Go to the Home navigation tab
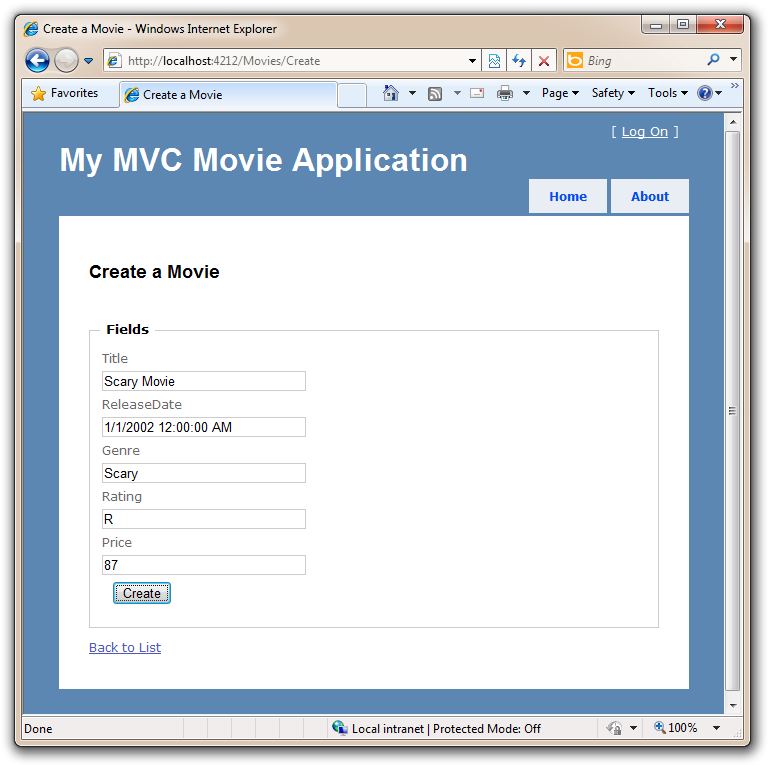The width and height of the screenshot is (769, 765). [x=568, y=196]
